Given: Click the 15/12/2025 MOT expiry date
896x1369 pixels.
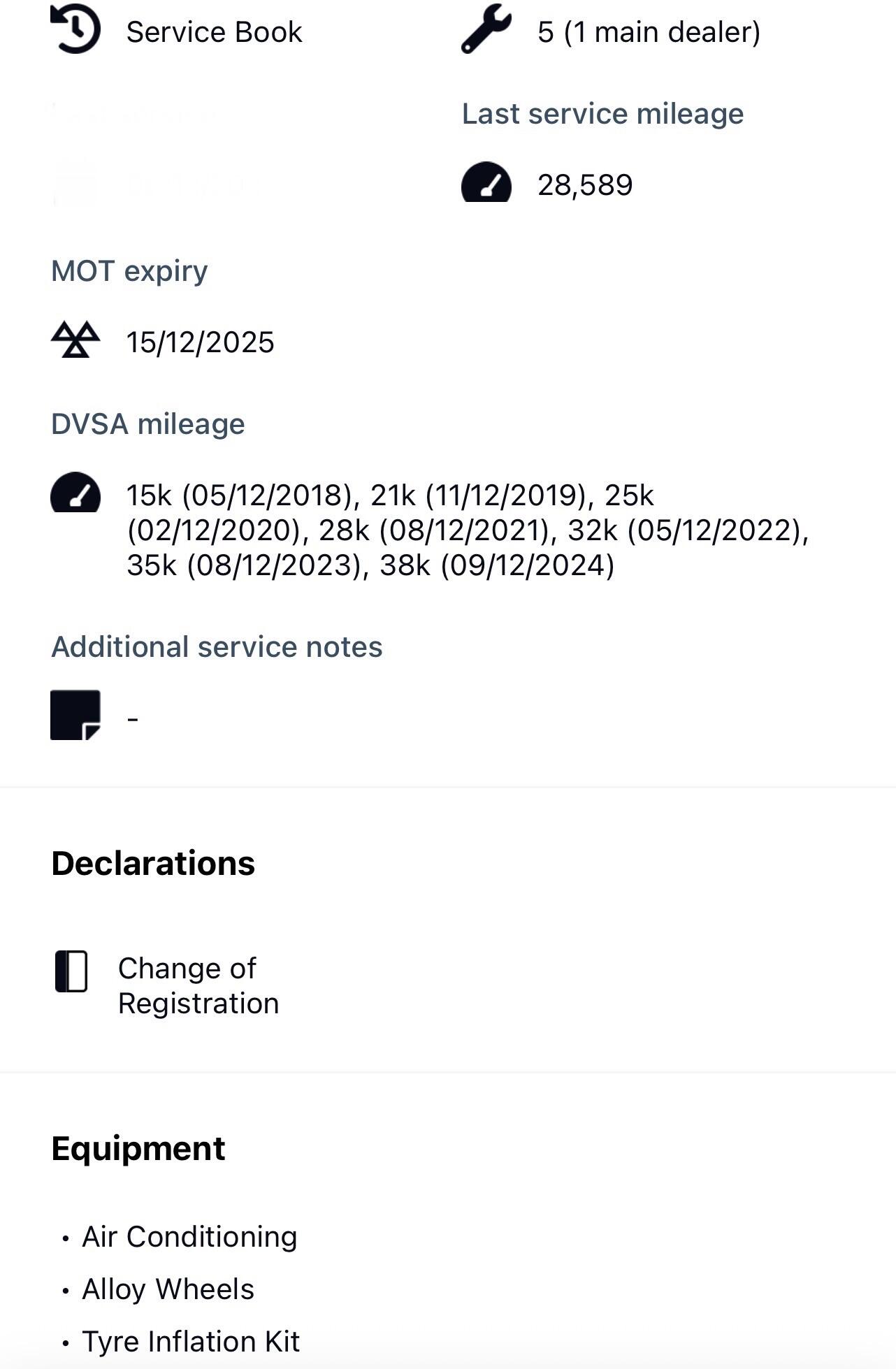Looking at the screenshot, I should point(200,342).
